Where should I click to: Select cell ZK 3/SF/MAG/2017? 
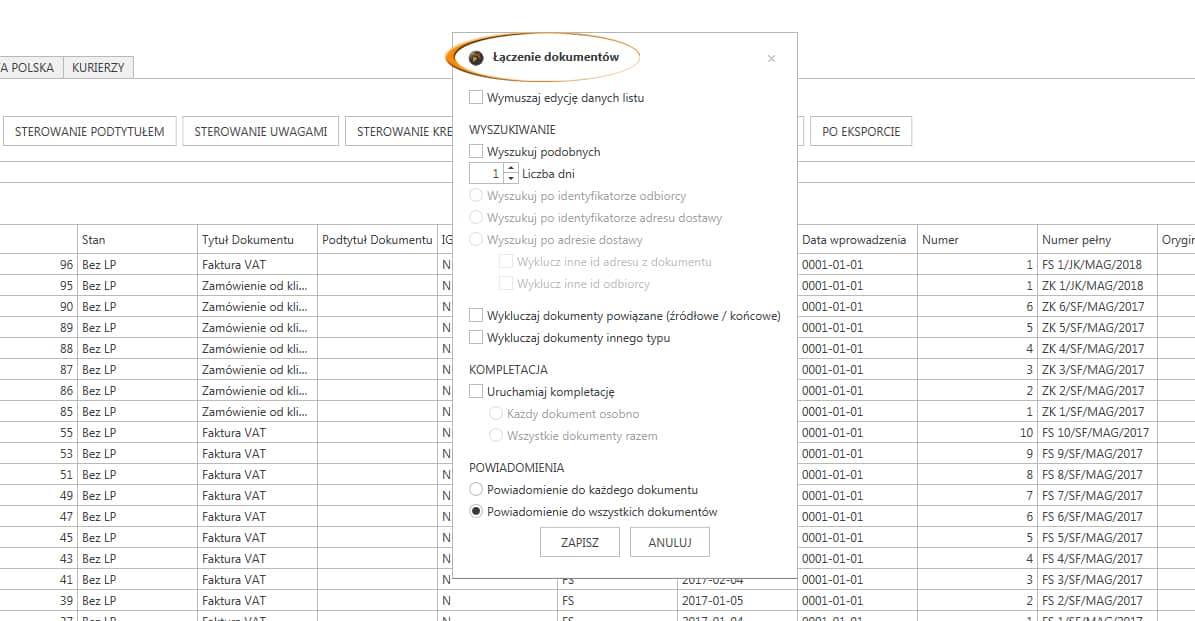pyautogui.click(x=1097, y=370)
